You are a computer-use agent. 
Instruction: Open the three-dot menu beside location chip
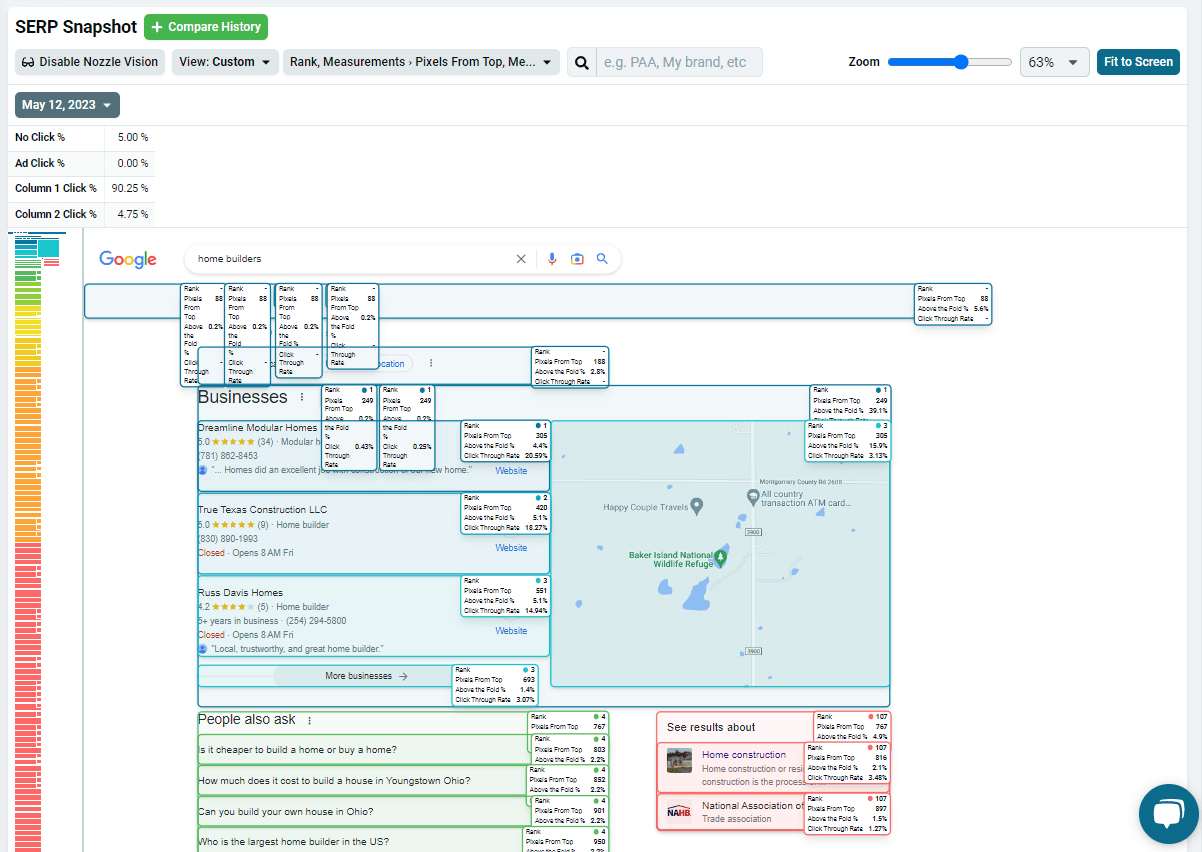pyautogui.click(x=431, y=364)
